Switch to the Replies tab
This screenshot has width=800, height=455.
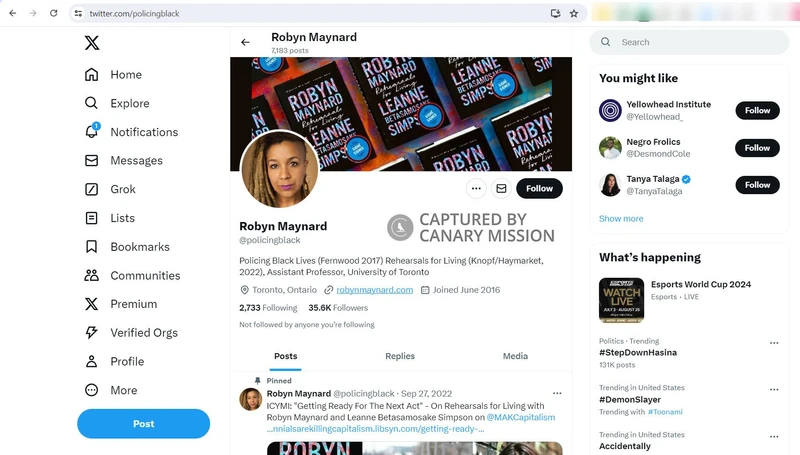tap(400, 356)
